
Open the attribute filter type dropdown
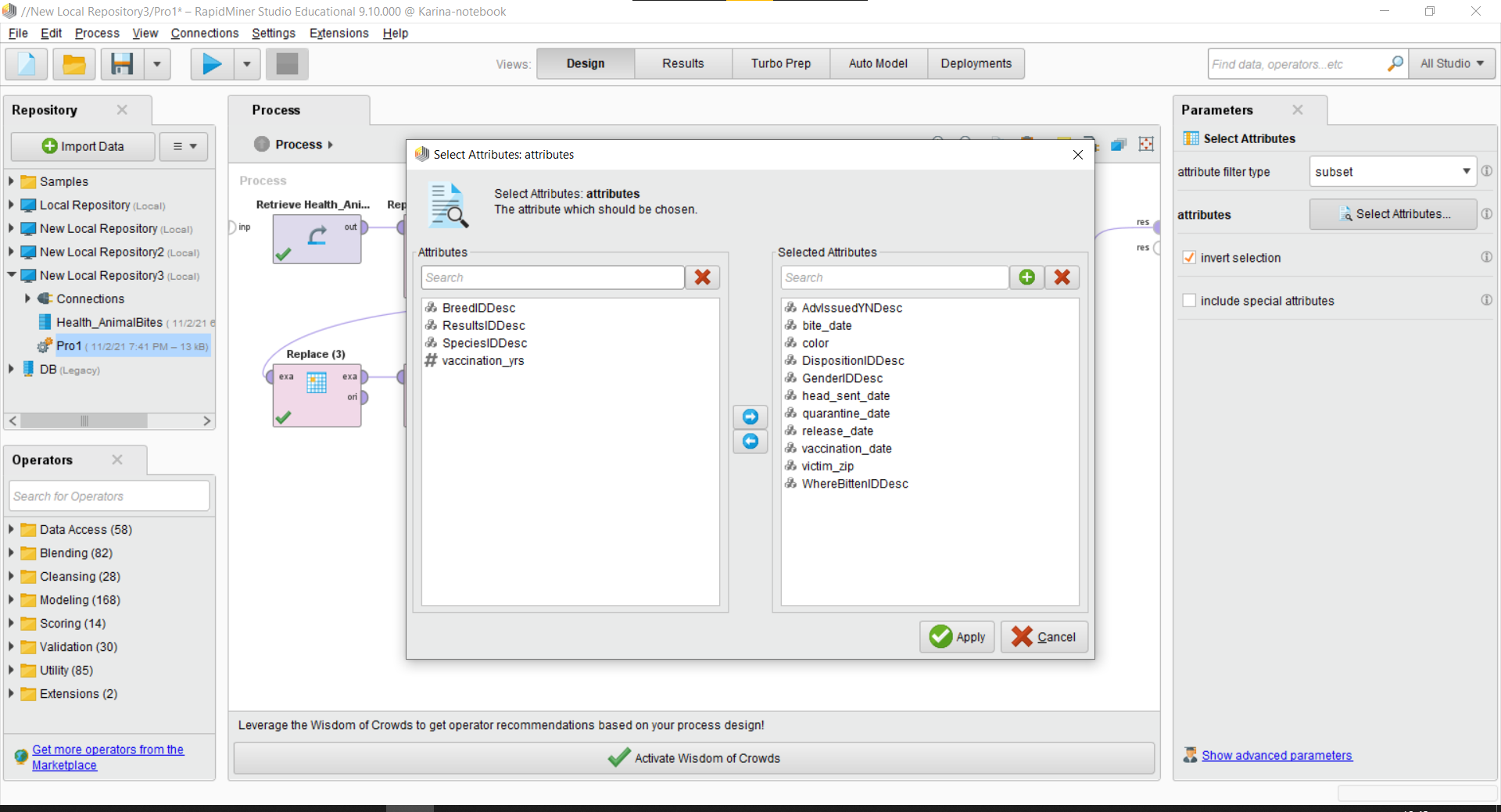pos(1392,172)
